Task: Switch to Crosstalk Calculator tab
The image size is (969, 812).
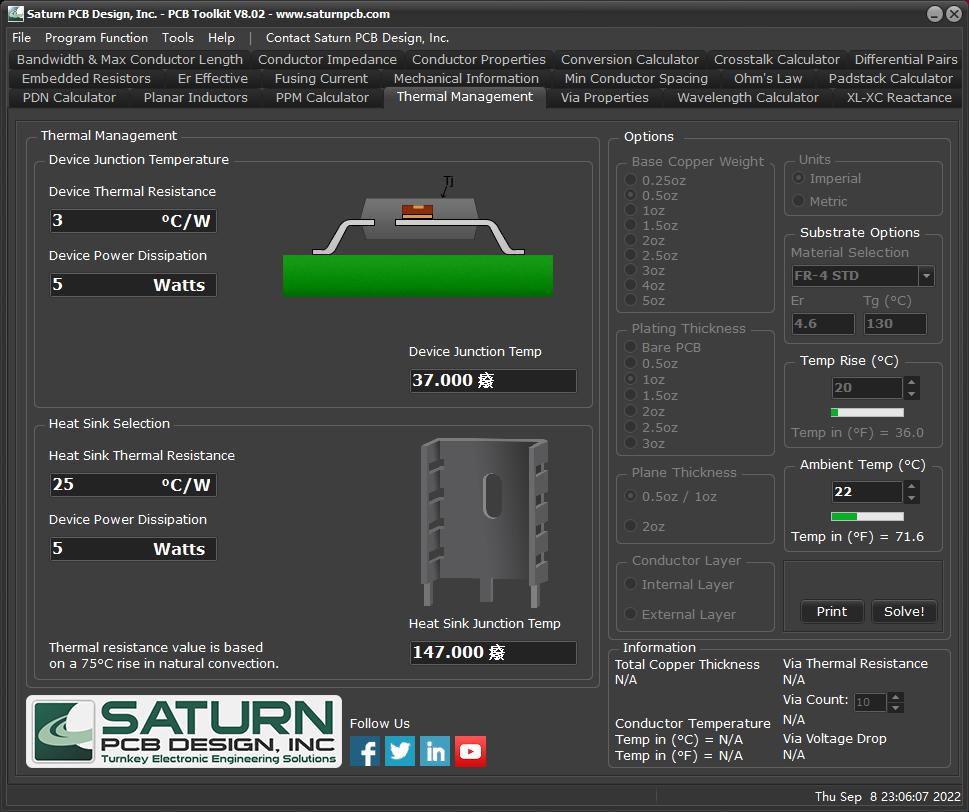Action: tap(776, 59)
